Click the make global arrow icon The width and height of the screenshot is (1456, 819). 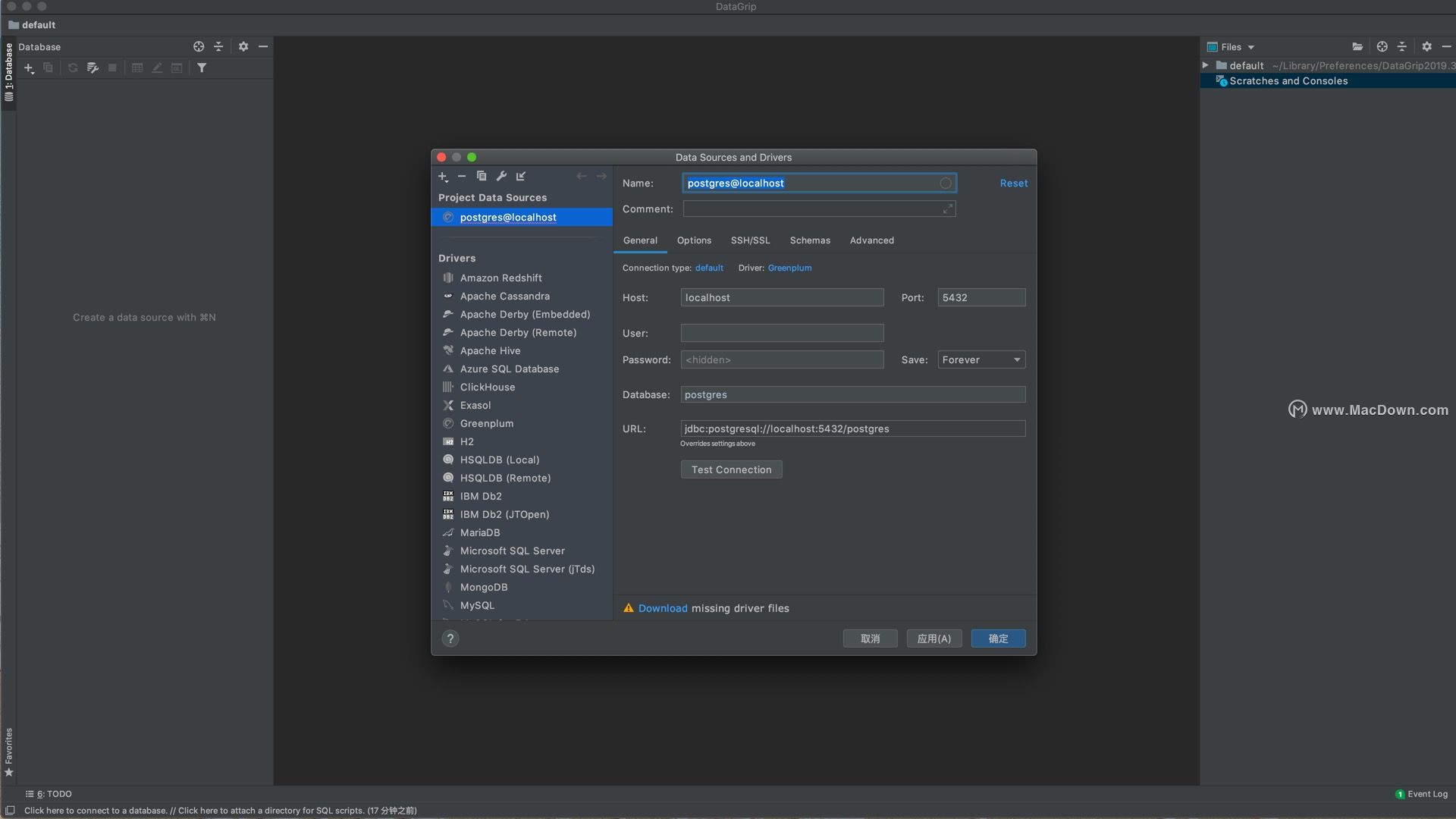click(521, 176)
